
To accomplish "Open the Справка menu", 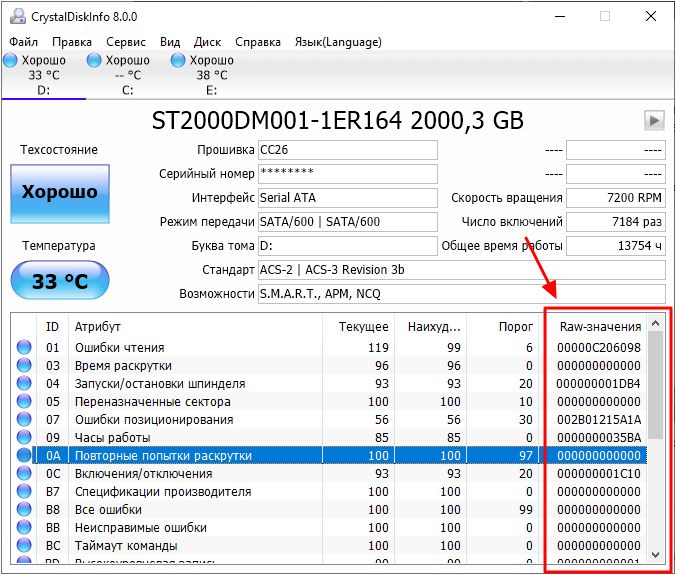I will 258,42.
